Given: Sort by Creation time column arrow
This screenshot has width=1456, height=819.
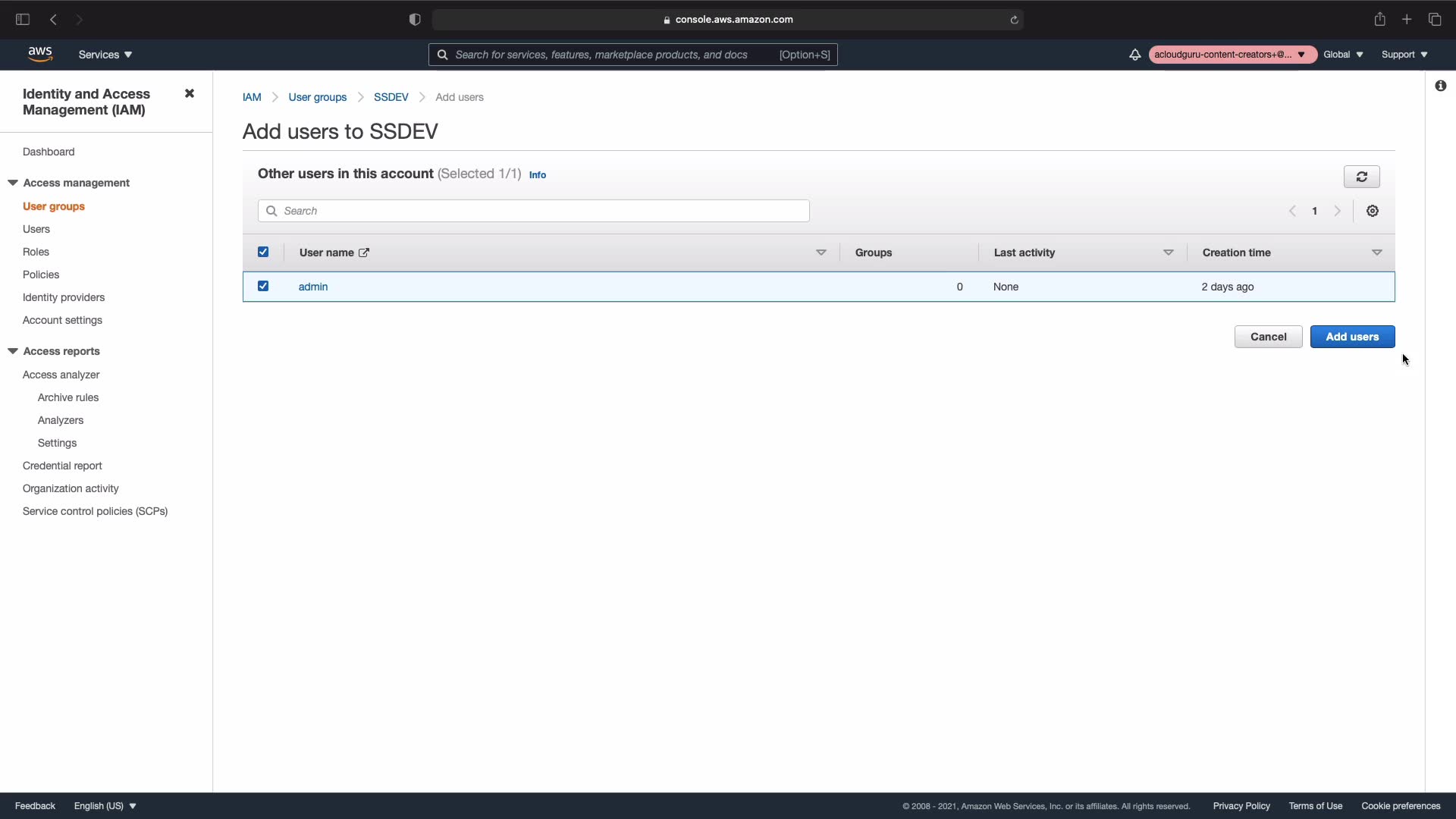Looking at the screenshot, I should tap(1376, 253).
